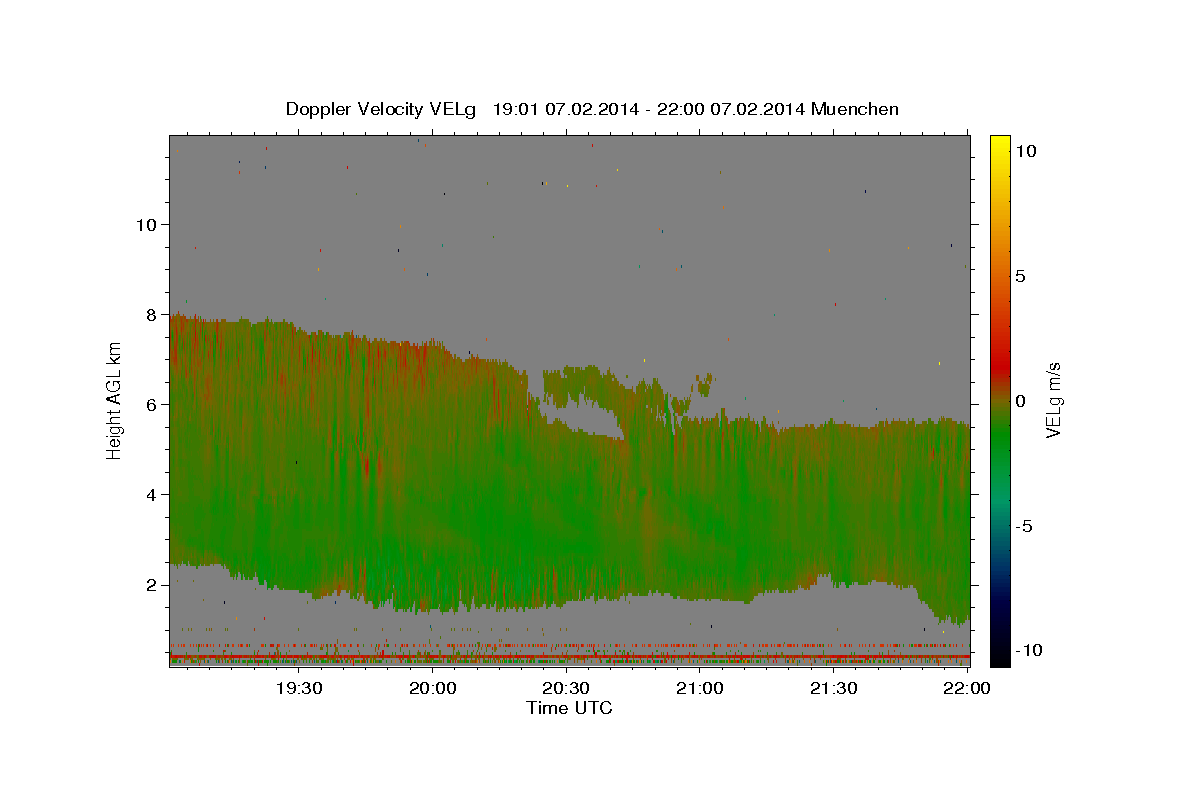Click the height tick label 4
Viewport: 1200px width, 800px height.
152,495
